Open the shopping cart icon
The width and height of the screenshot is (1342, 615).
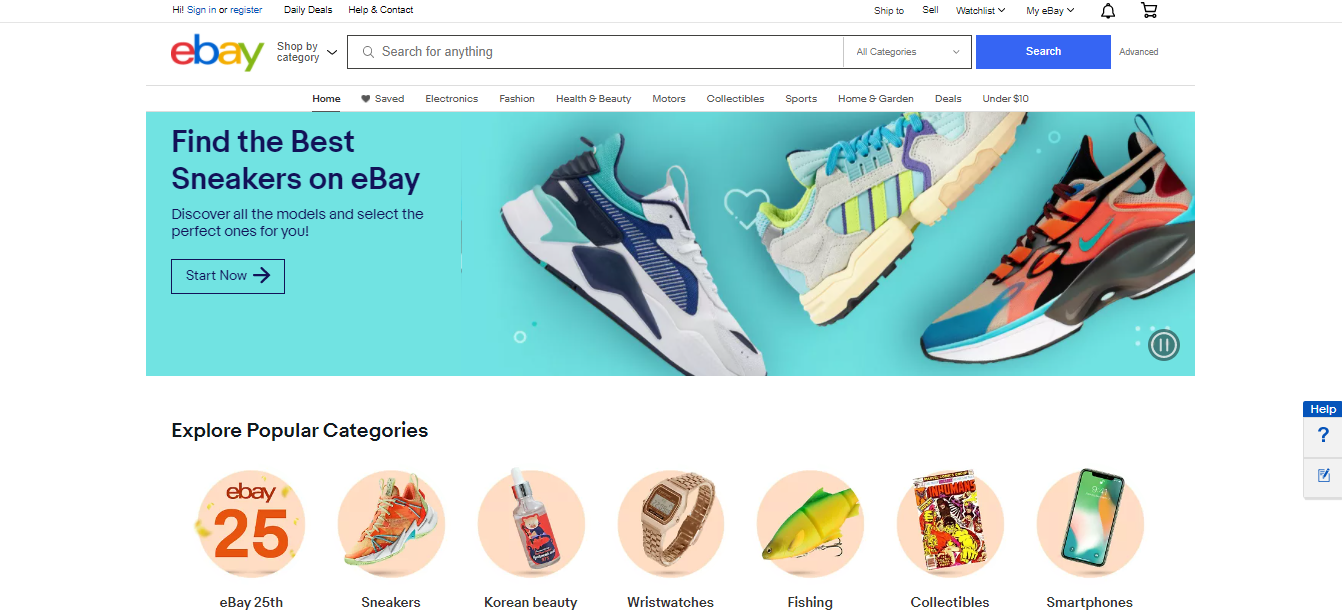pyautogui.click(x=1149, y=11)
